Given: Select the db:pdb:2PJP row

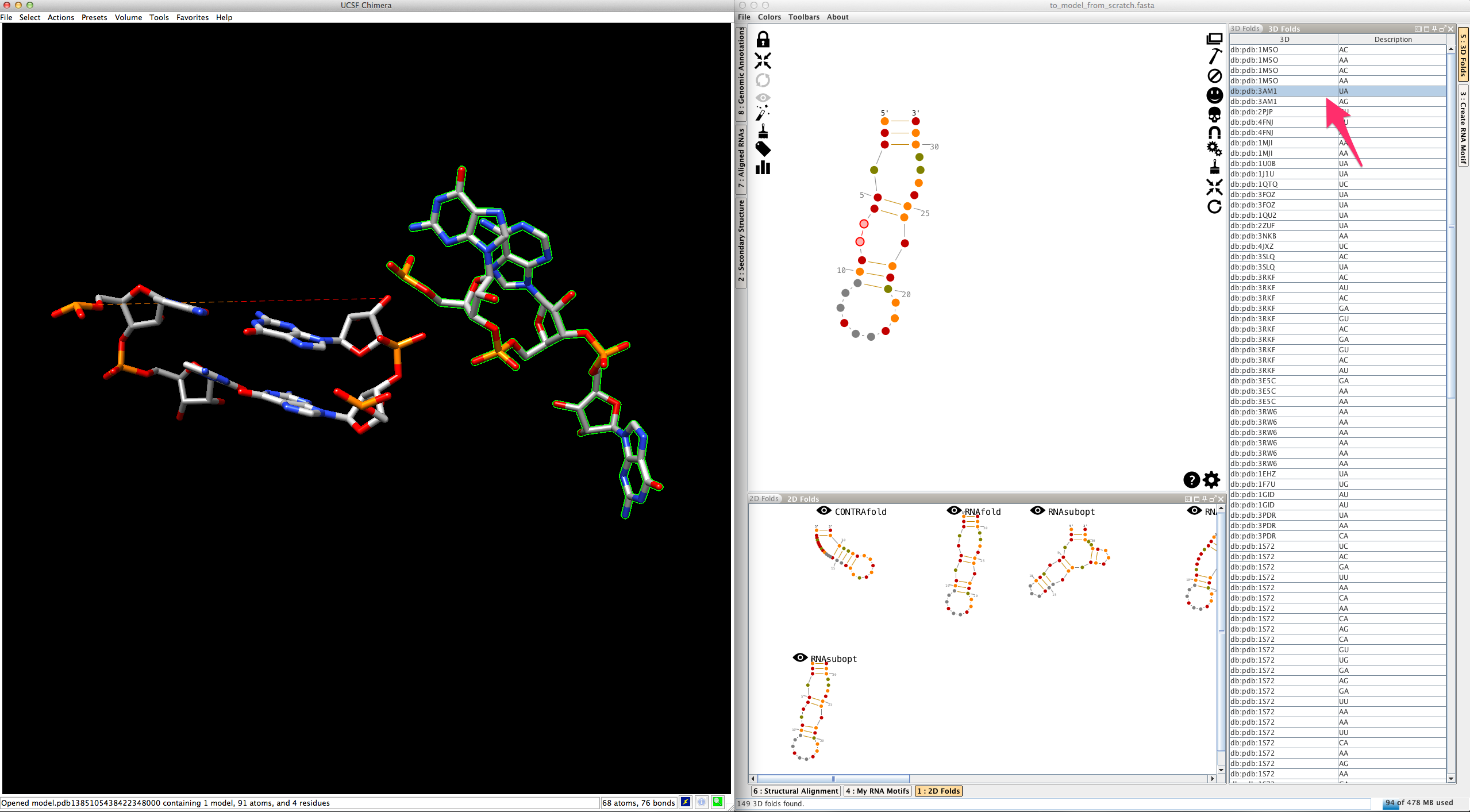Looking at the screenshot, I should pyautogui.click(x=1338, y=111).
